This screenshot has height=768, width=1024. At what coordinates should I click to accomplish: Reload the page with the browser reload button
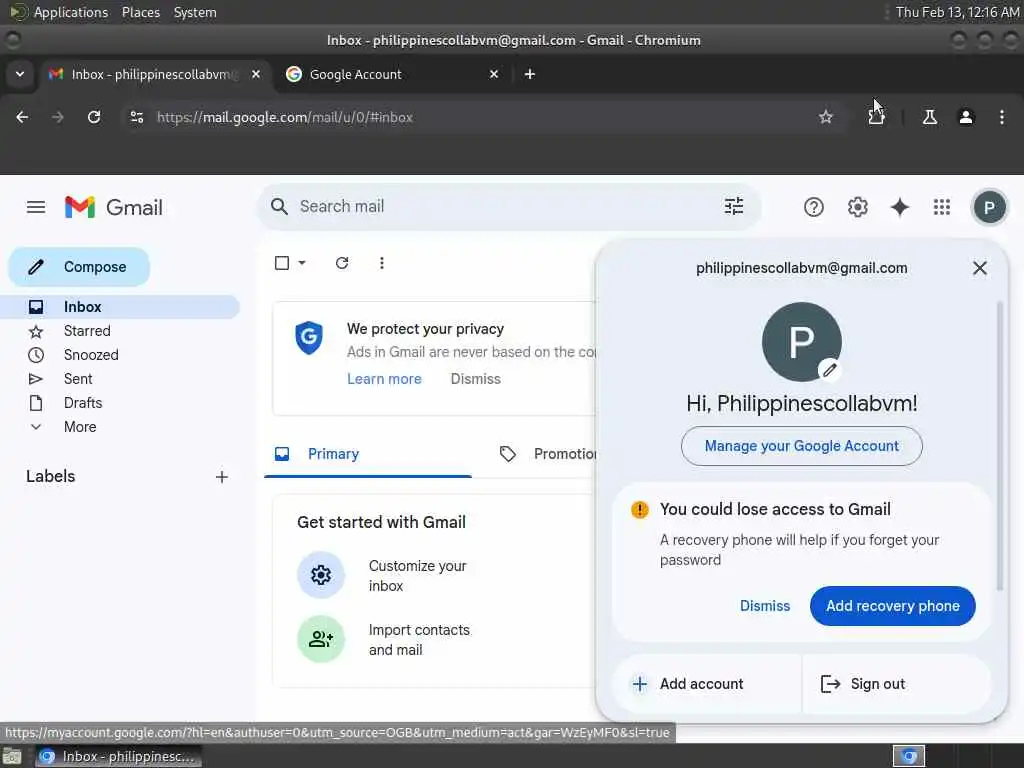94,117
